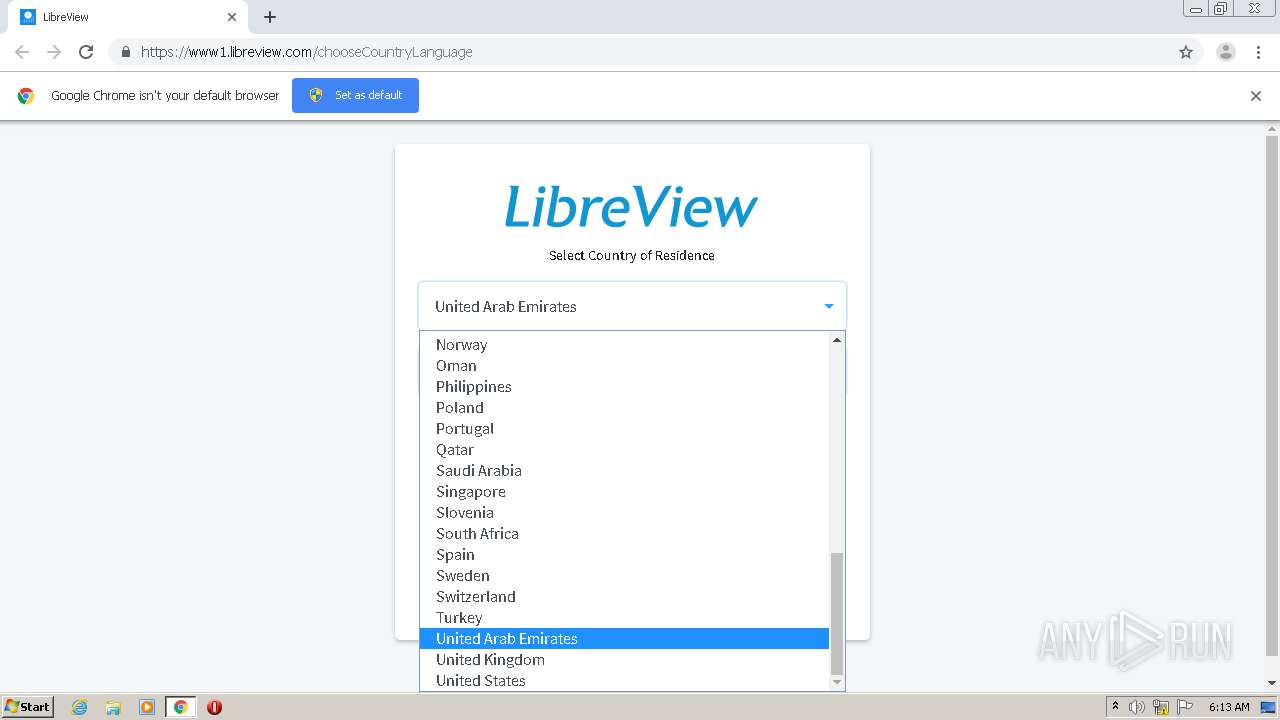Select Poland as the country
The width and height of the screenshot is (1280, 720).
pyautogui.click(x=624, y=408)
